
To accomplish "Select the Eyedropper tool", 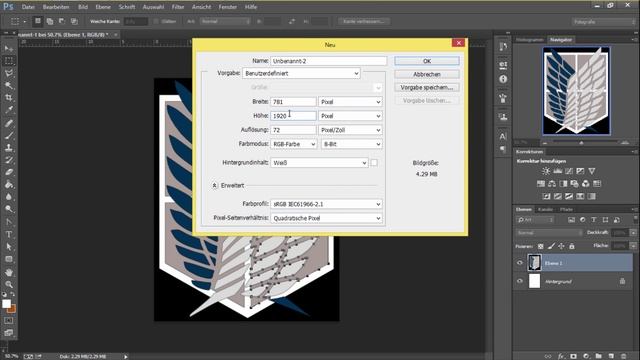I will coord(9,110).
